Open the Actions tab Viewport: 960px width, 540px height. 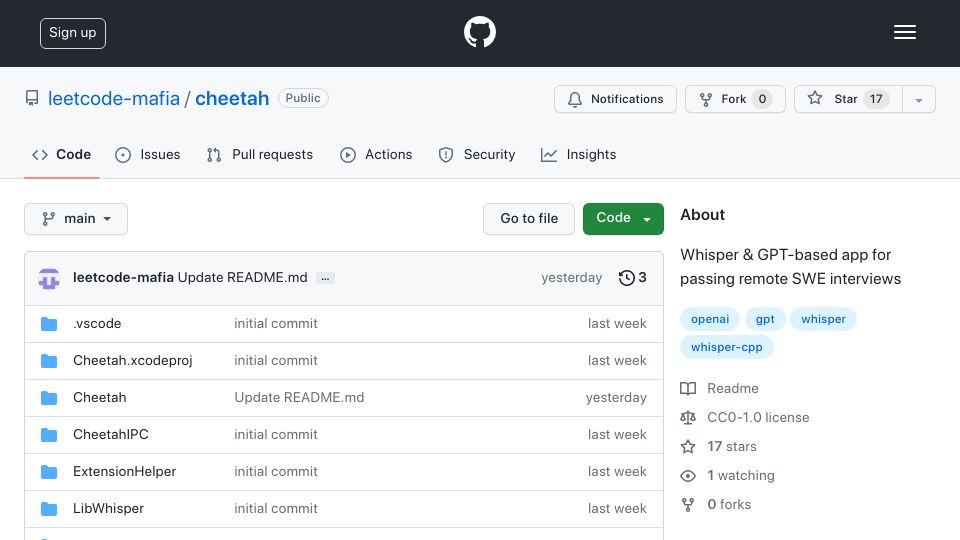[376, 155]
